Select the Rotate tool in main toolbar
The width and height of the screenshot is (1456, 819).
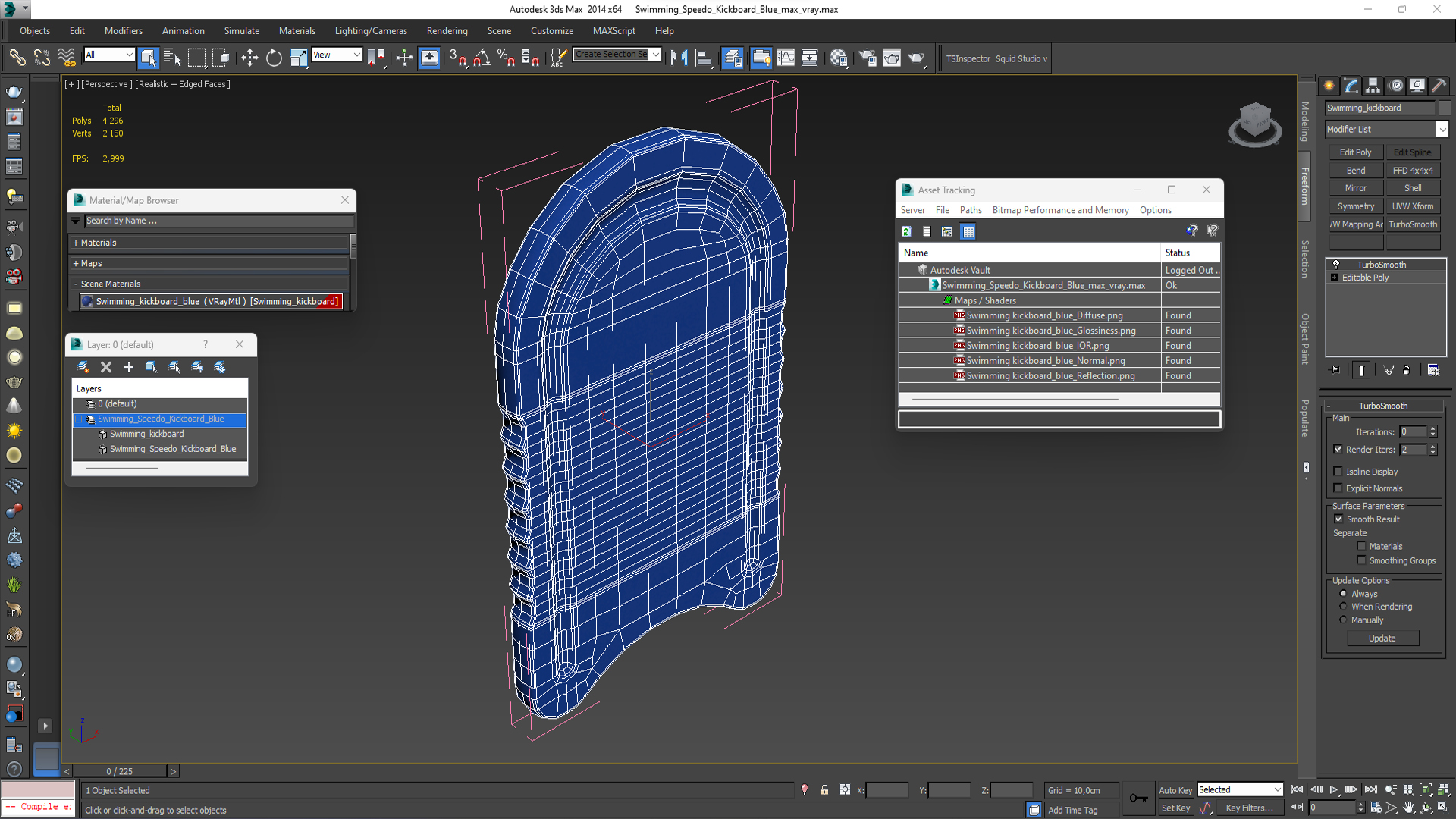(x=274, y=58)
